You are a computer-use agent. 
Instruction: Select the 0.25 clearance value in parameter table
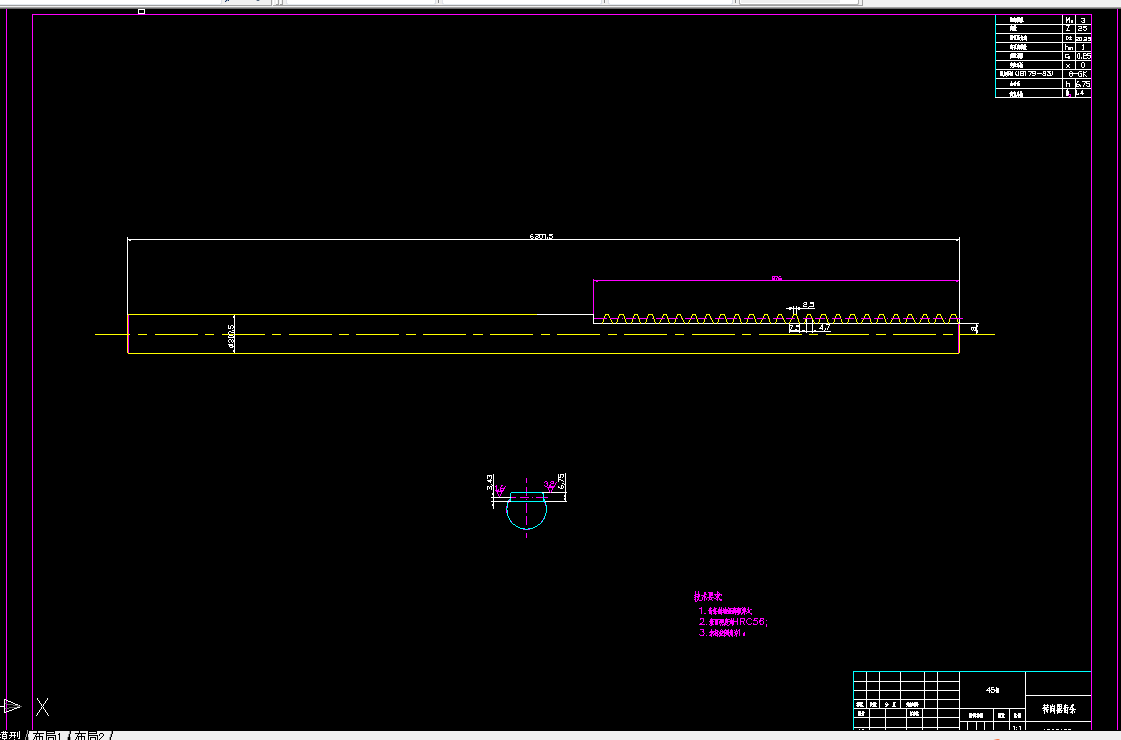(x=1082, y=56)
